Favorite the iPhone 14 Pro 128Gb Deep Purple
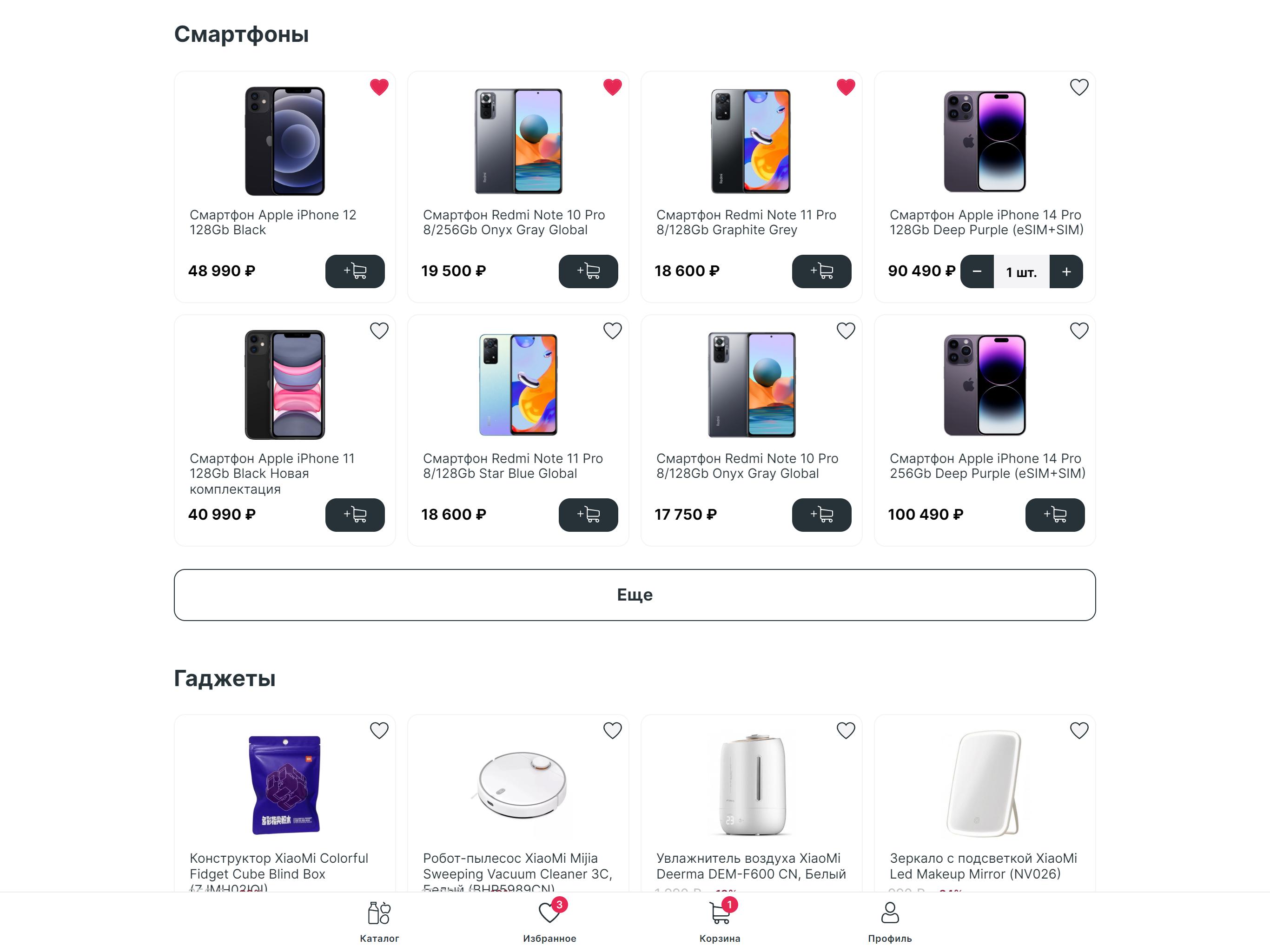Screen dimensions: 1270x952 point(1079,87)
